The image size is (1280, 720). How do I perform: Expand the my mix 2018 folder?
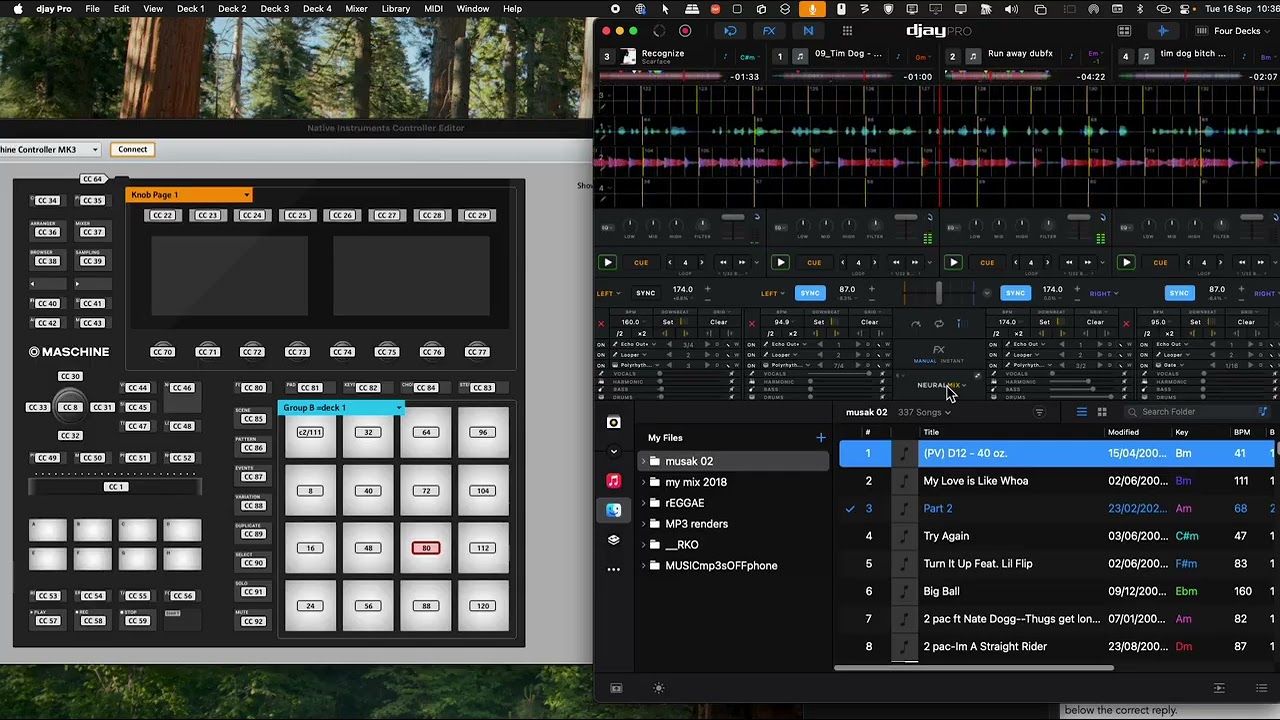click(x=644, y=482)
